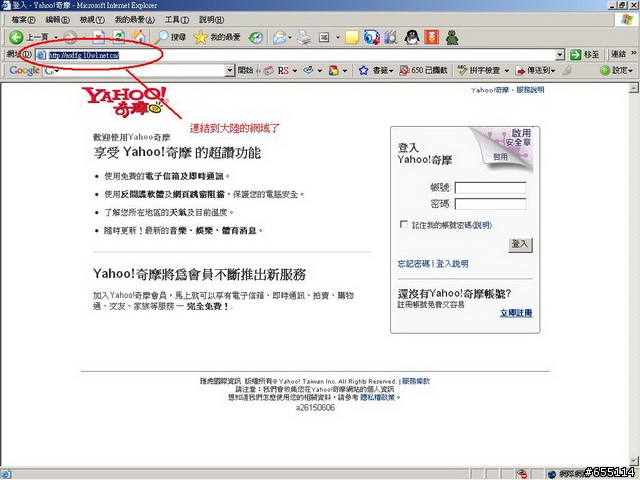This screenshot has height=480, width=640.
Task: Open the Yahoo!奇摩 link at top right
Action: [490, 90]
